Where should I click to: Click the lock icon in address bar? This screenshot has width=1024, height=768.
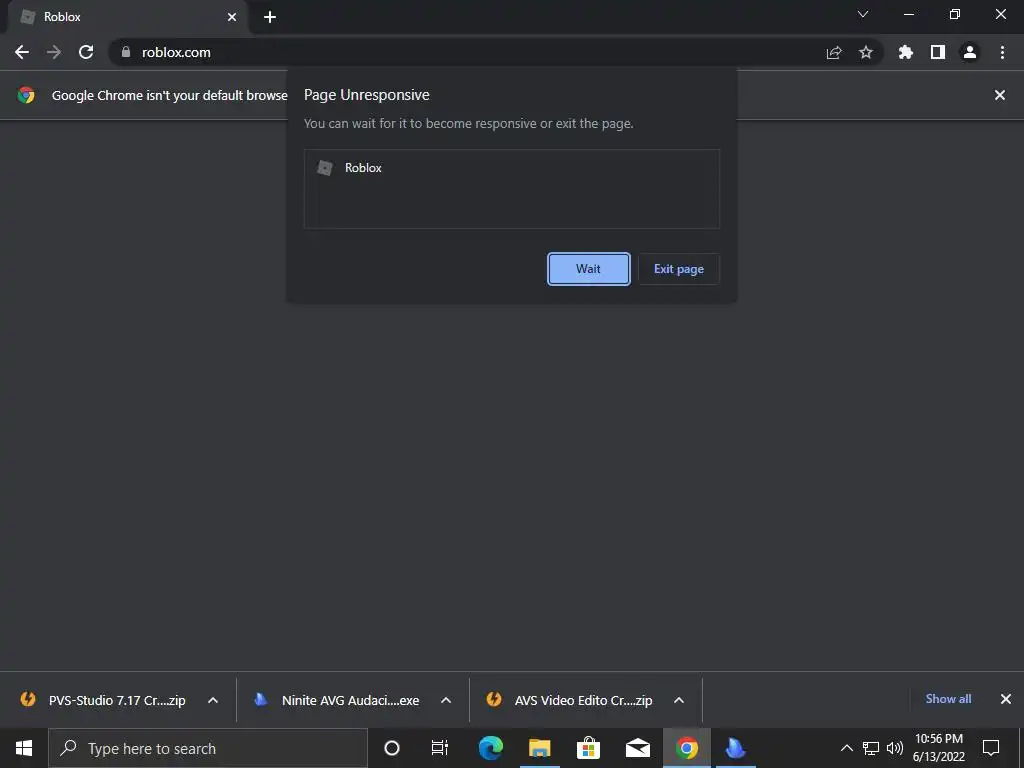pos(126,52)
